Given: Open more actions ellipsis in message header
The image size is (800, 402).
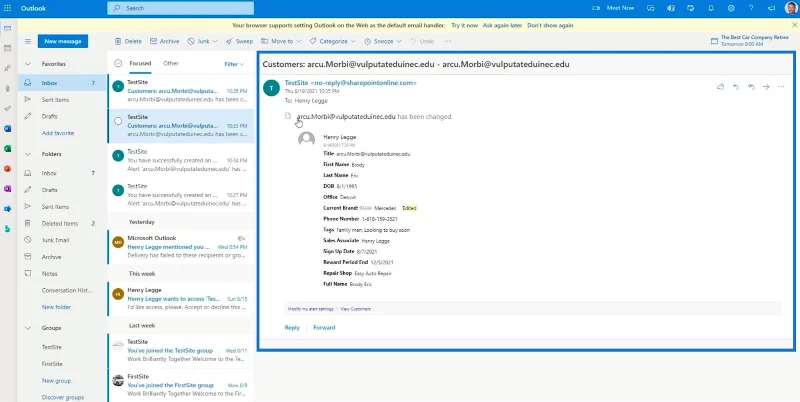Looking at the screenshot, I should 781,87.
